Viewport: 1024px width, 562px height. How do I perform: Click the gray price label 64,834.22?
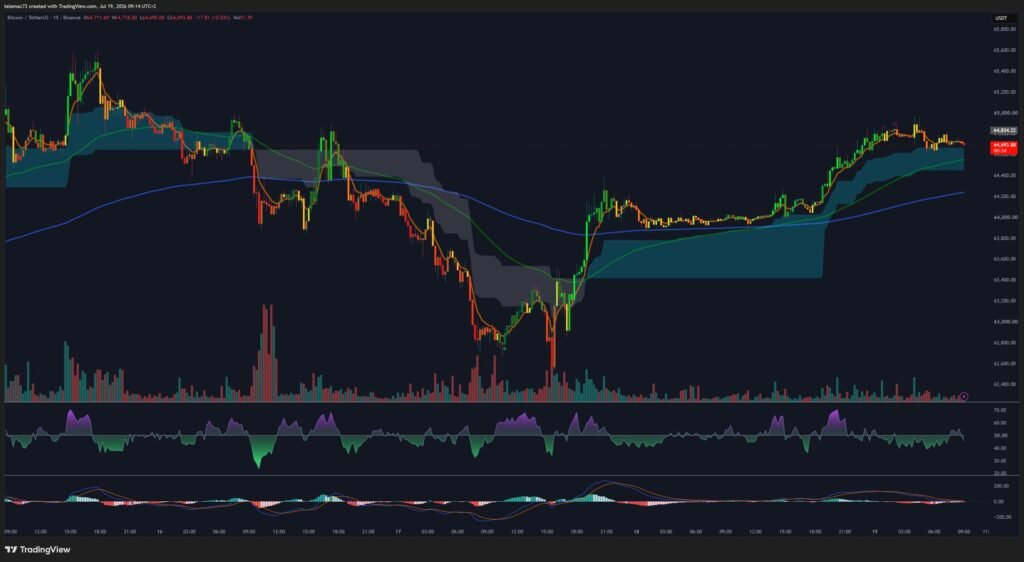point(1004,131)
